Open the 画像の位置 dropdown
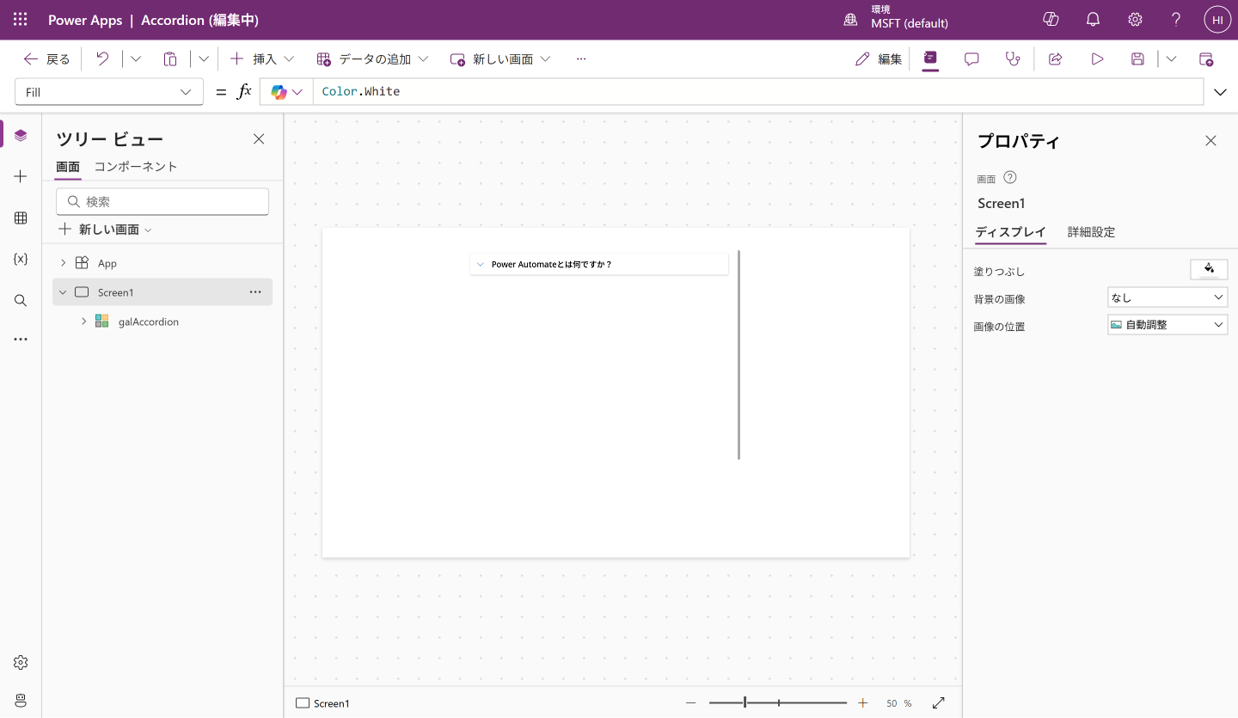1238x718 pixels. click(x=1167, y=325)
